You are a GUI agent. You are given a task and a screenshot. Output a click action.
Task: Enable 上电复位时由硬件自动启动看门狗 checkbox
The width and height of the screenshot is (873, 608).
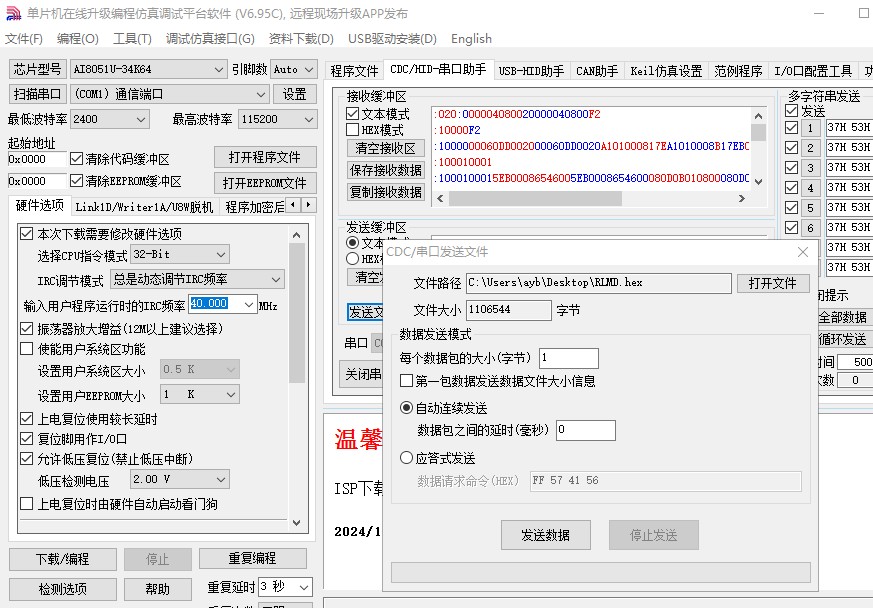click(x=26, y=503)
